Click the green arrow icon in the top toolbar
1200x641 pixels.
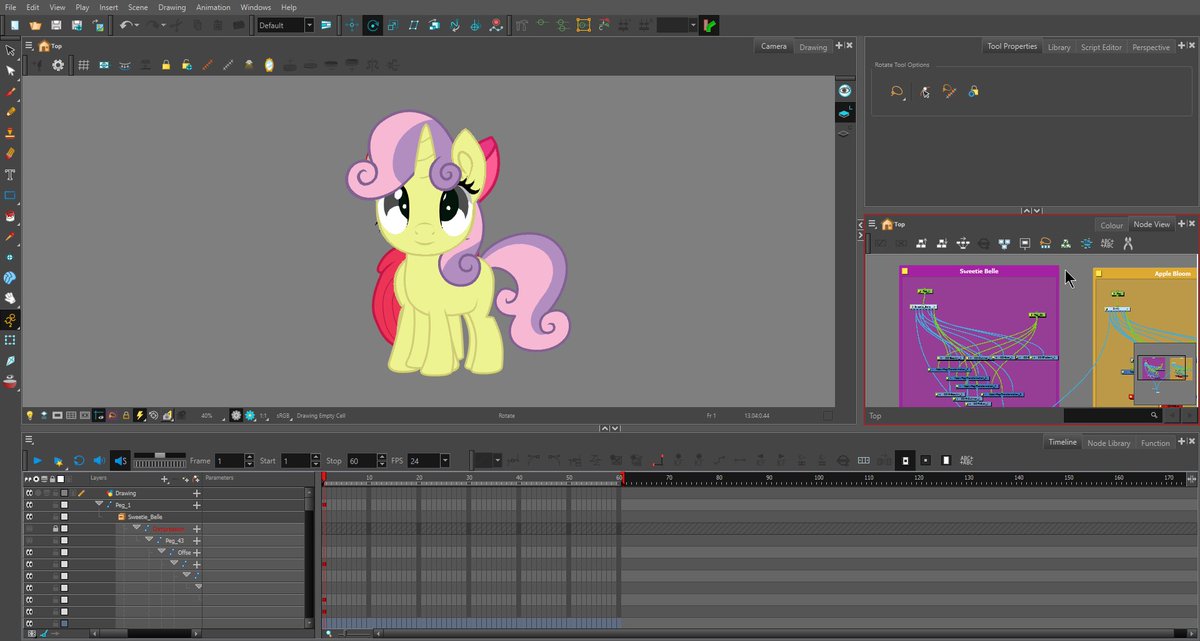[710, 24]
